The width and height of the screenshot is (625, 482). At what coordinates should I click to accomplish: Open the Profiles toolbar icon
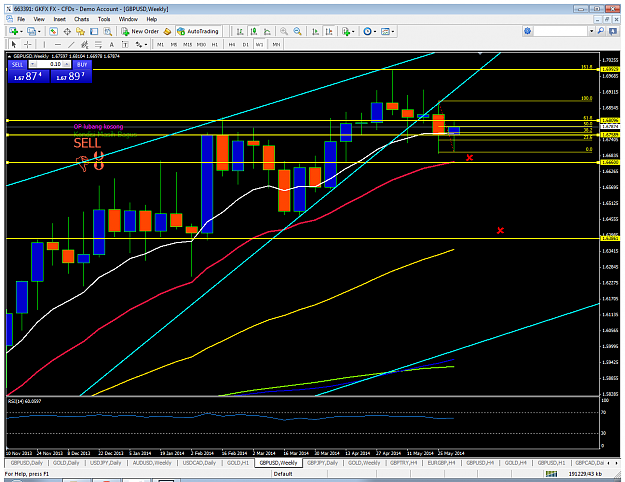(31, 31)
